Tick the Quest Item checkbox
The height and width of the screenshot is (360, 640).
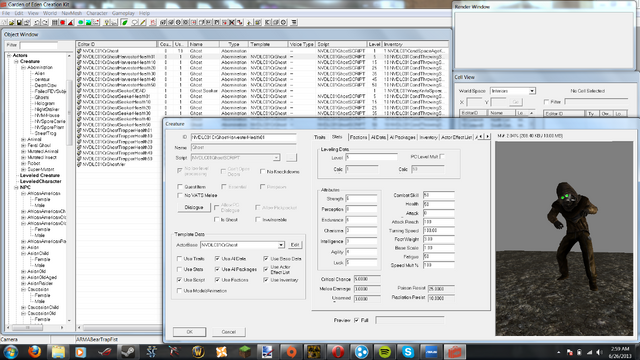[x=180, y=187]
